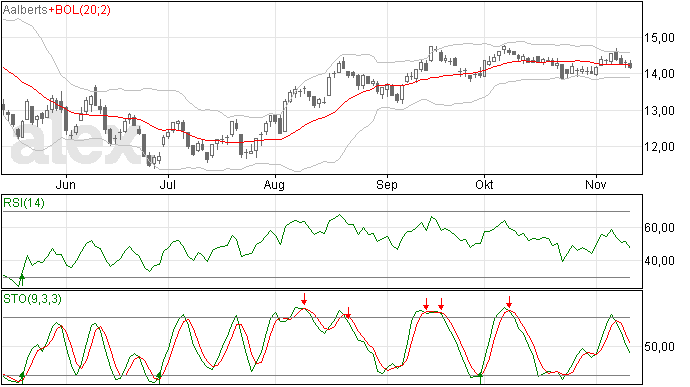Select the 15,00 price axis label
Image resolution: width=690 pixels, height=387 pixels.
coord(659,38)
